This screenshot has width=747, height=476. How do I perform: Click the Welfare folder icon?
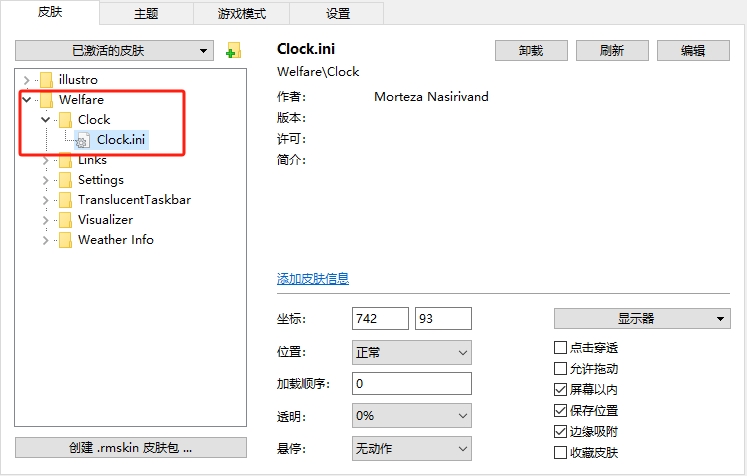point(45,100)
